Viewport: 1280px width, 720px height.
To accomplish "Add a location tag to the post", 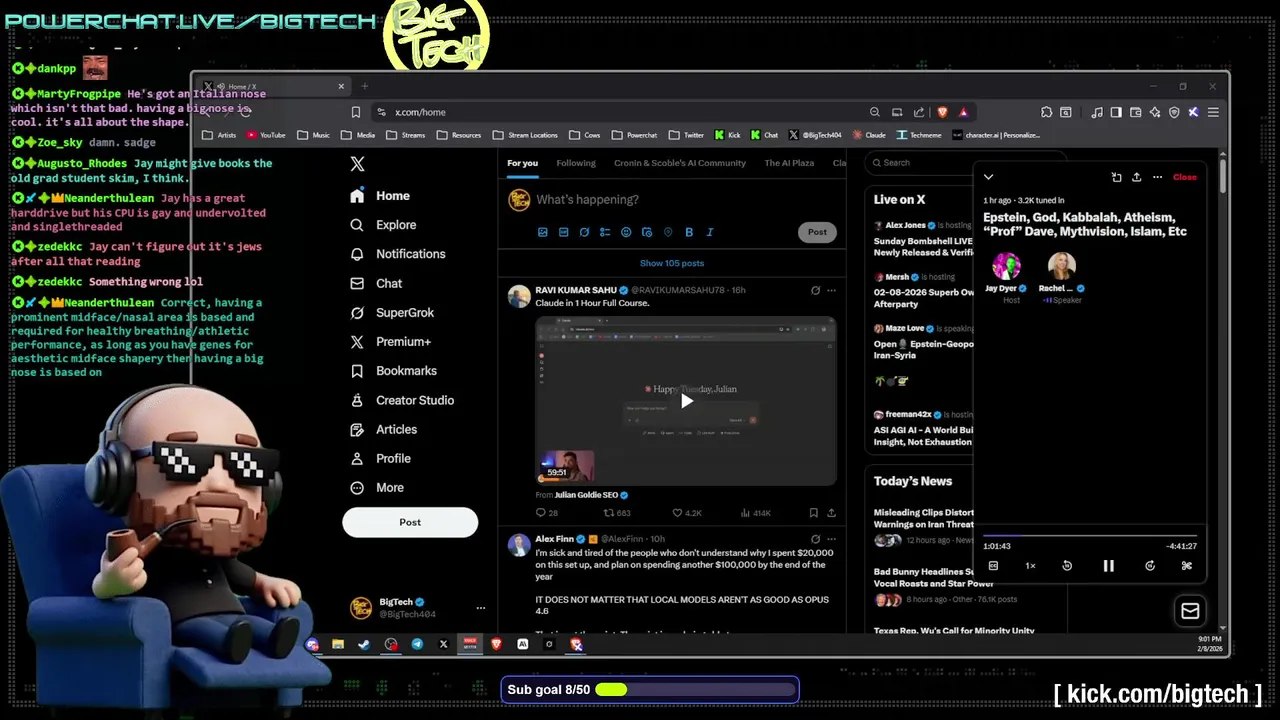I will point(668,232).
